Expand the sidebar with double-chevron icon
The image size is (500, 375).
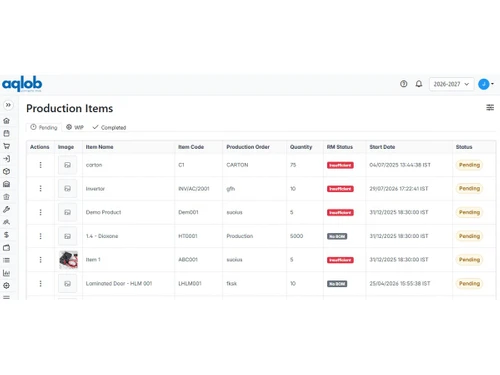8,105
